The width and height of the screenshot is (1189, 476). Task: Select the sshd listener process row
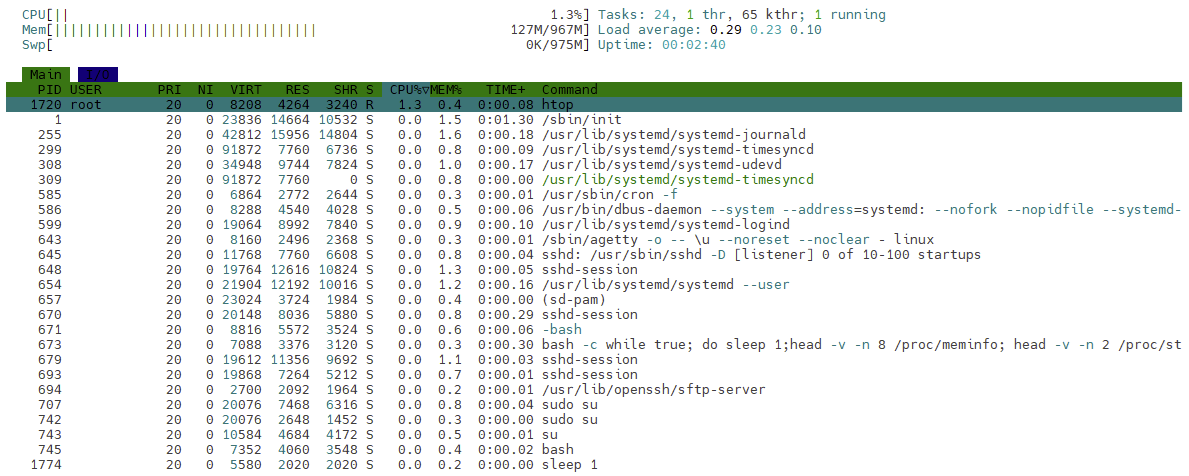point(594,255)
